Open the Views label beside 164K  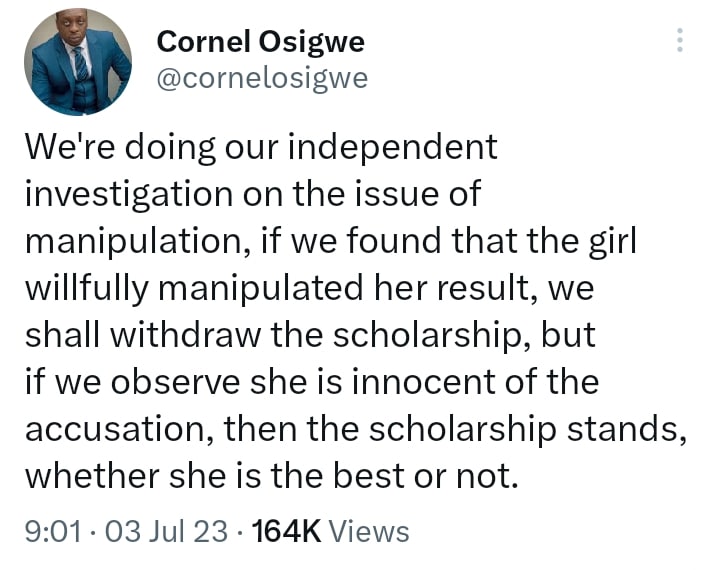pyautogui.click(x=369, y=531)
